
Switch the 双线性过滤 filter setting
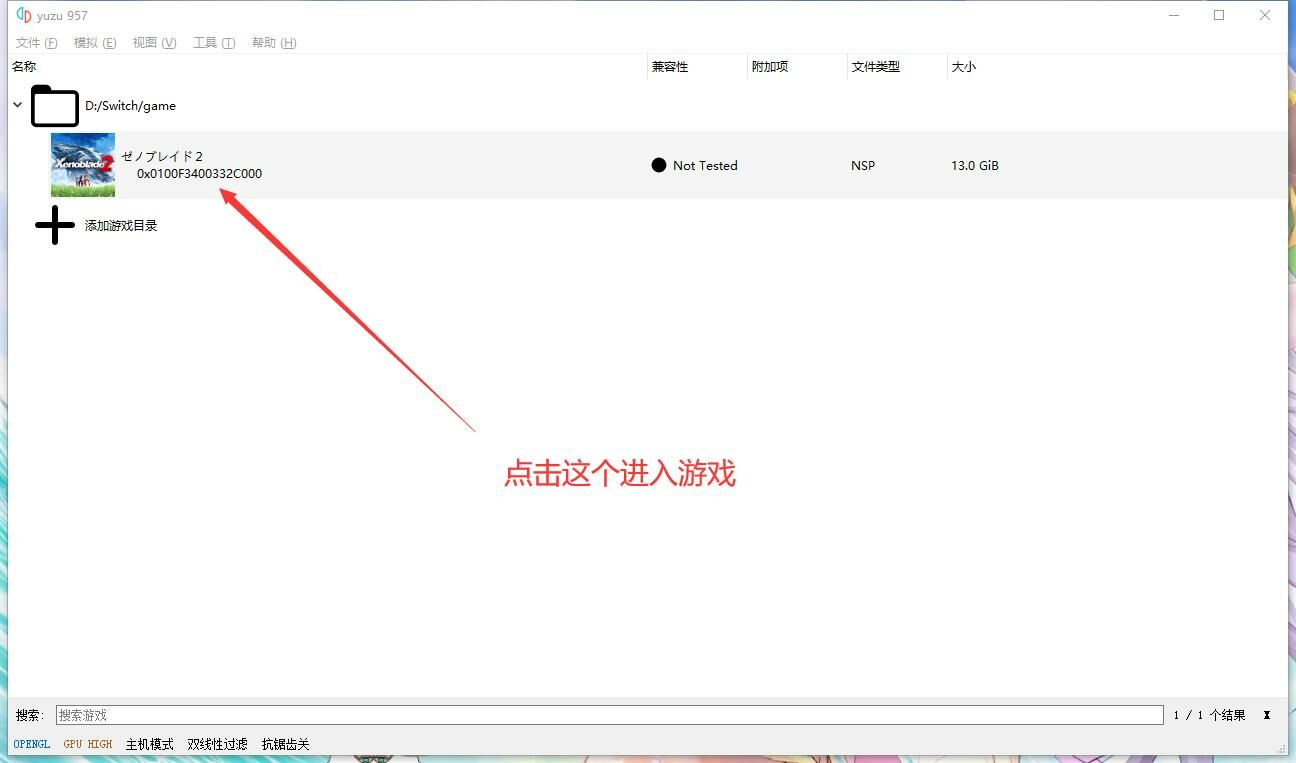(217, 744)
